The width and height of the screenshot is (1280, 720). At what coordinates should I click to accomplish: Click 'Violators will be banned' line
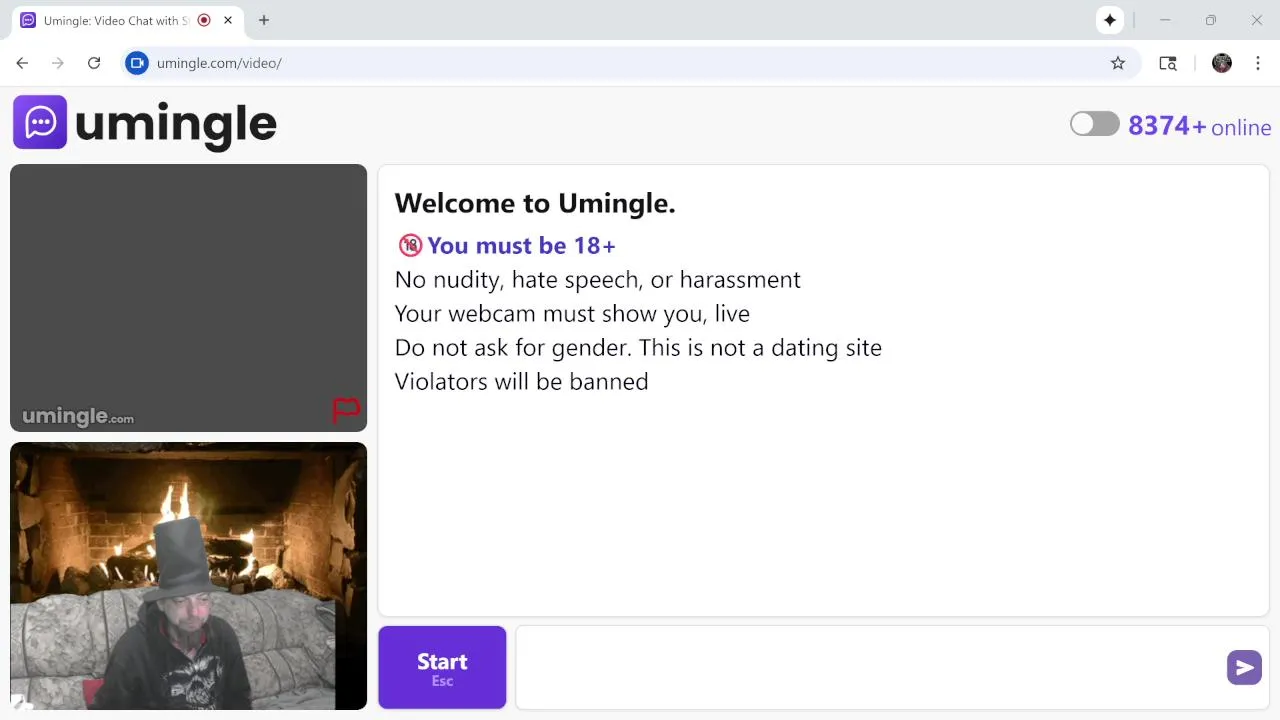[521, 382]
